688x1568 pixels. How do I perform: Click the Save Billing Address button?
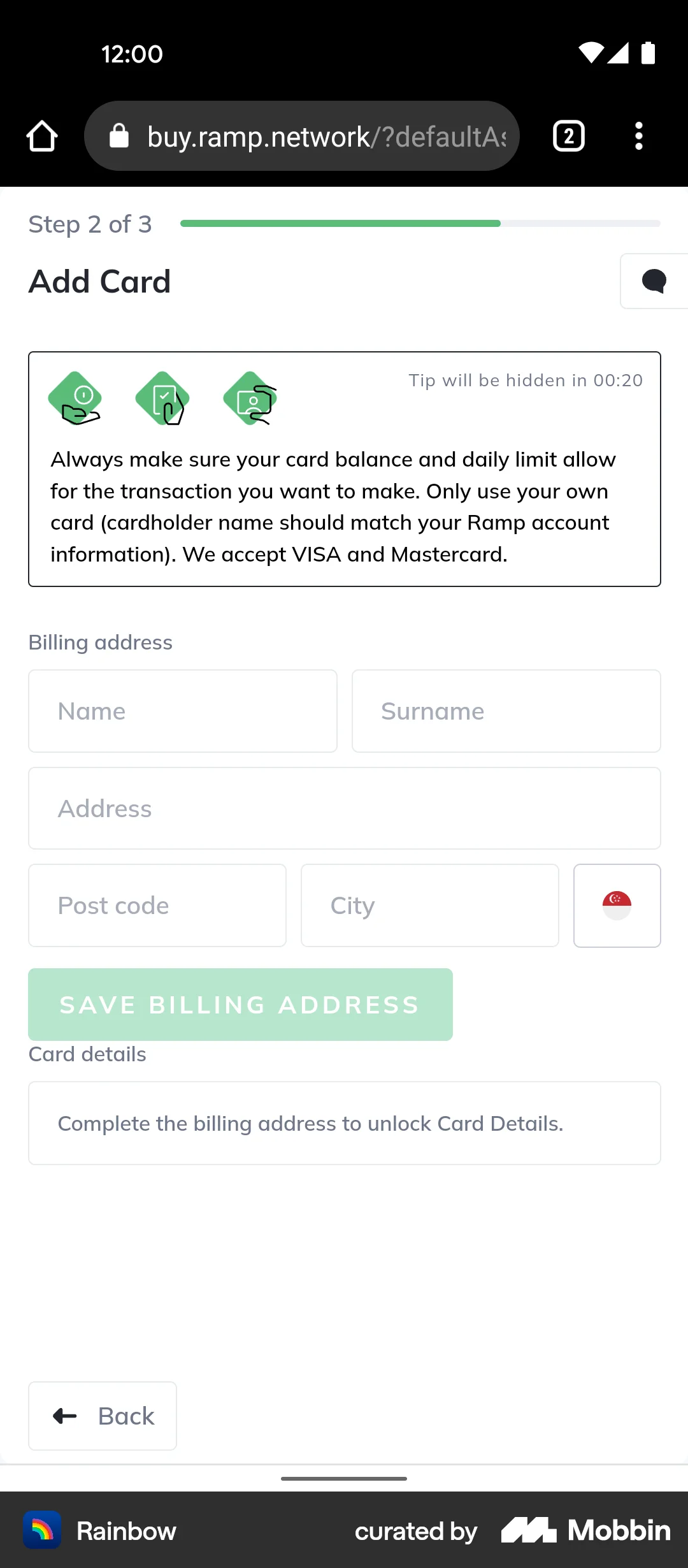(x=240, y=1005)
